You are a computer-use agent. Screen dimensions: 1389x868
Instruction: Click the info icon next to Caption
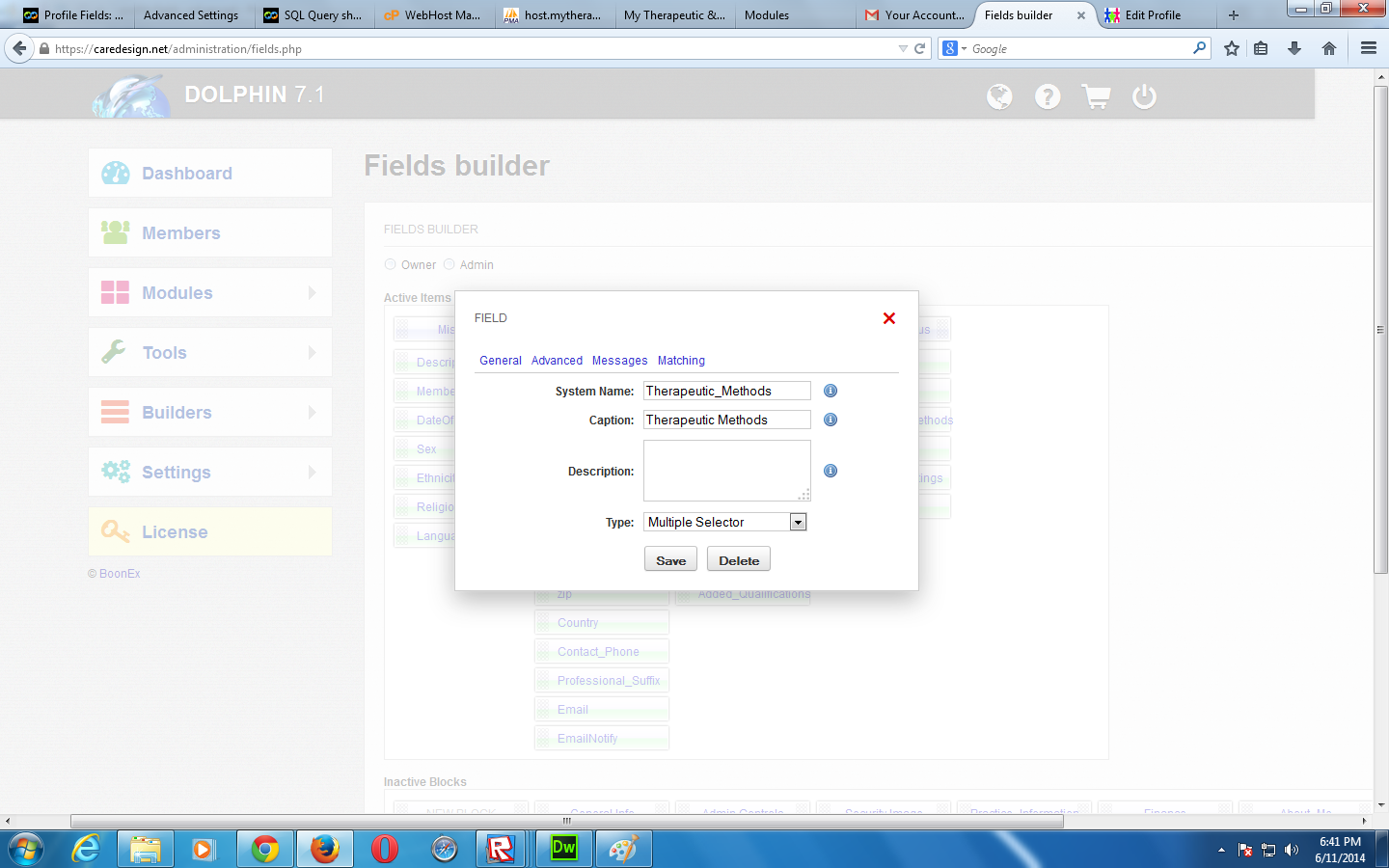(x=831, y=420)
